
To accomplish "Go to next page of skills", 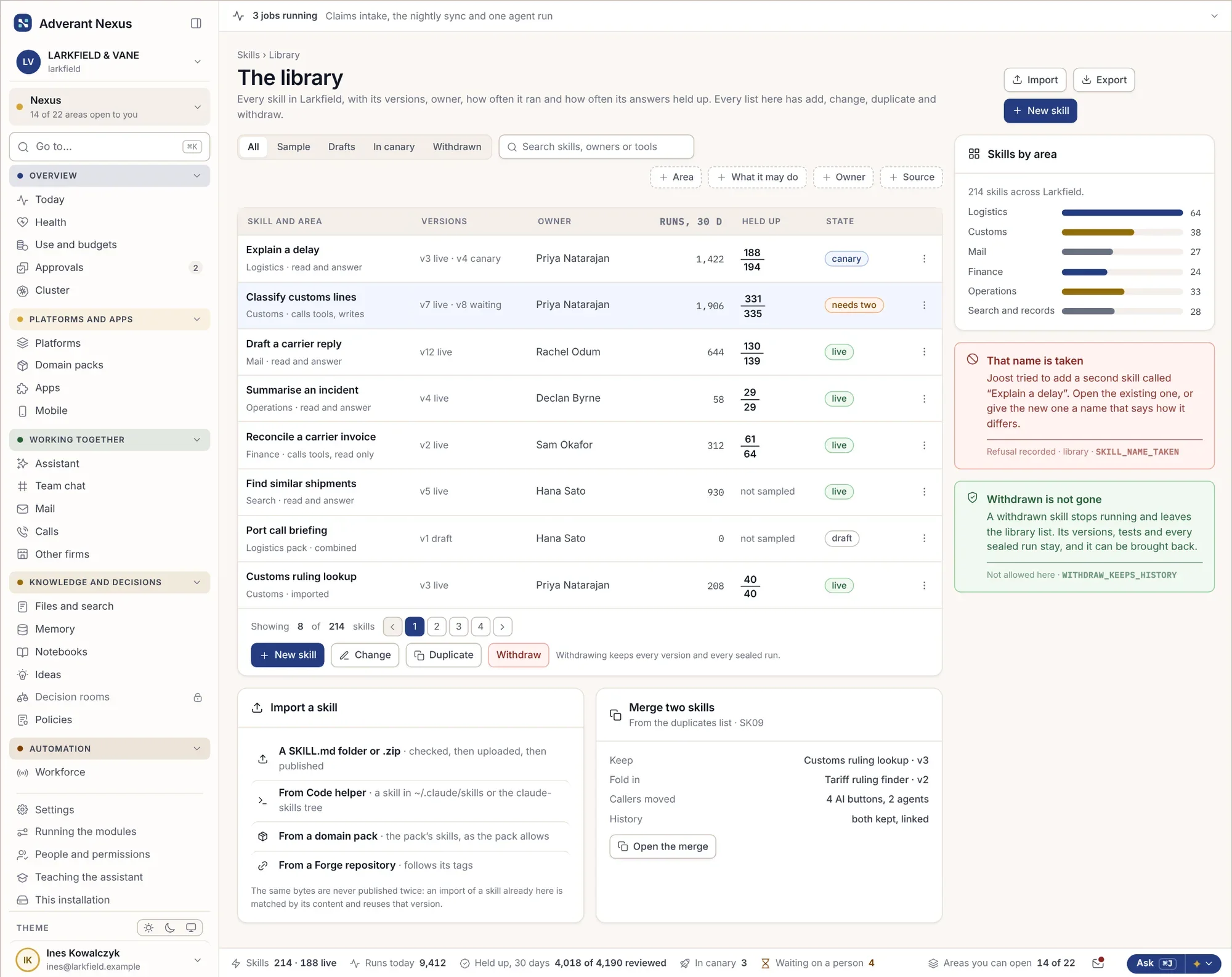I will [x=503, y=626].
